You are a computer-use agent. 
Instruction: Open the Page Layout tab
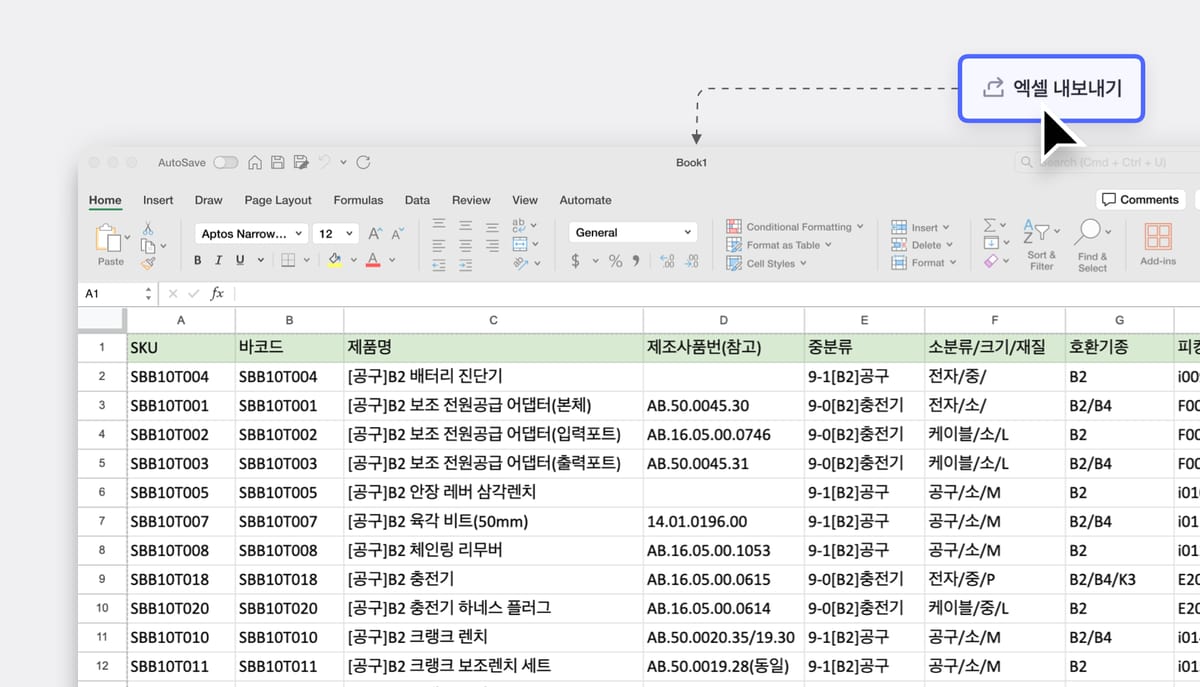(x=278, y=200)
